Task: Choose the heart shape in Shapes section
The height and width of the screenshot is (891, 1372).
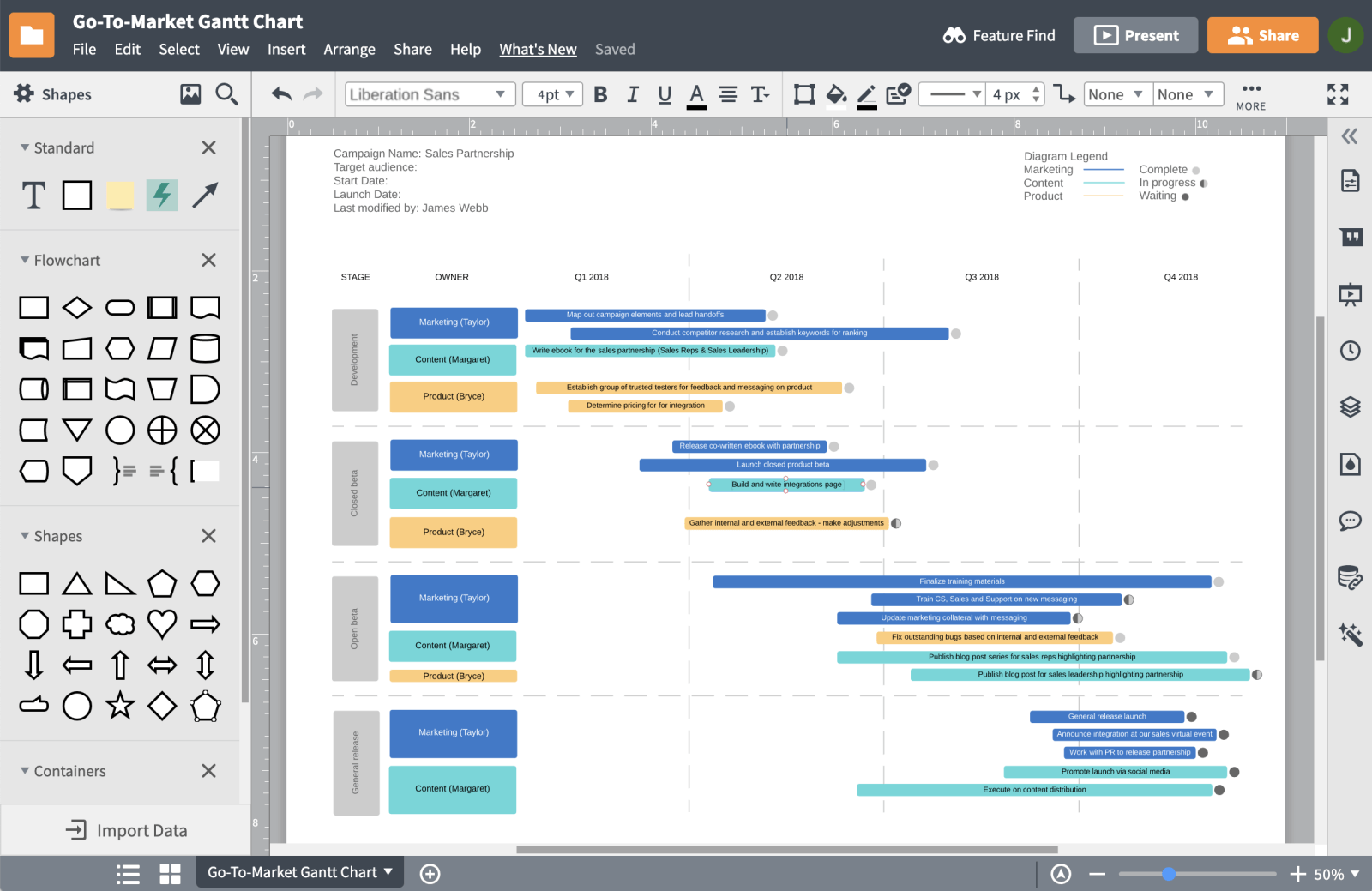Action: point(162,623)
